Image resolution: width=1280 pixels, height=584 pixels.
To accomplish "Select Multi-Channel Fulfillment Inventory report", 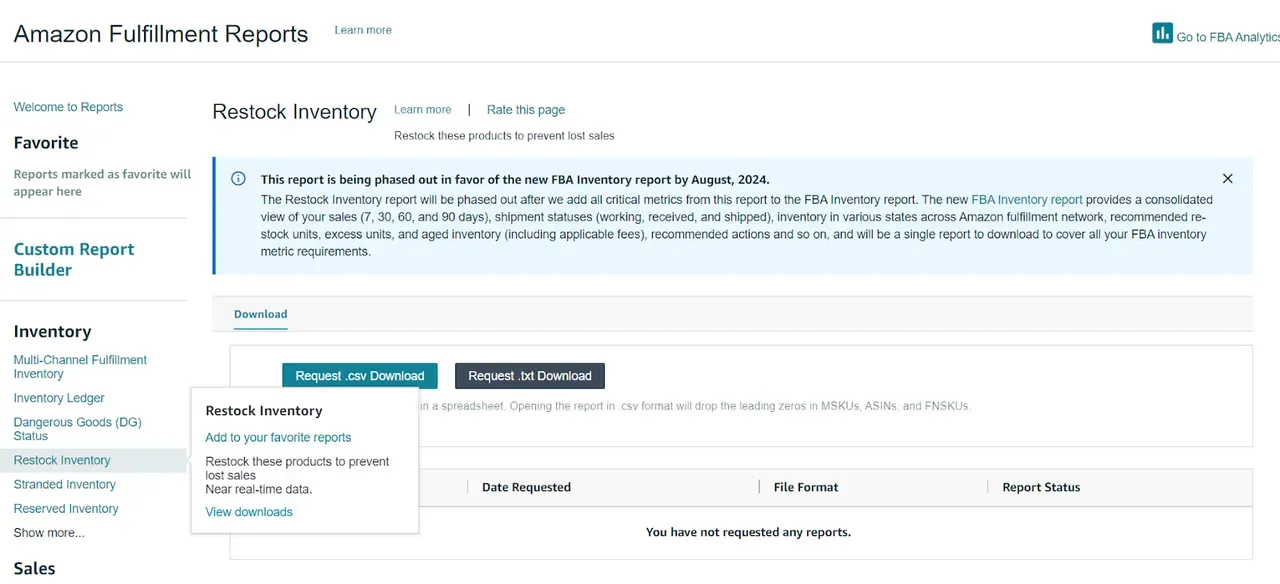I will (x=80, y=367).
